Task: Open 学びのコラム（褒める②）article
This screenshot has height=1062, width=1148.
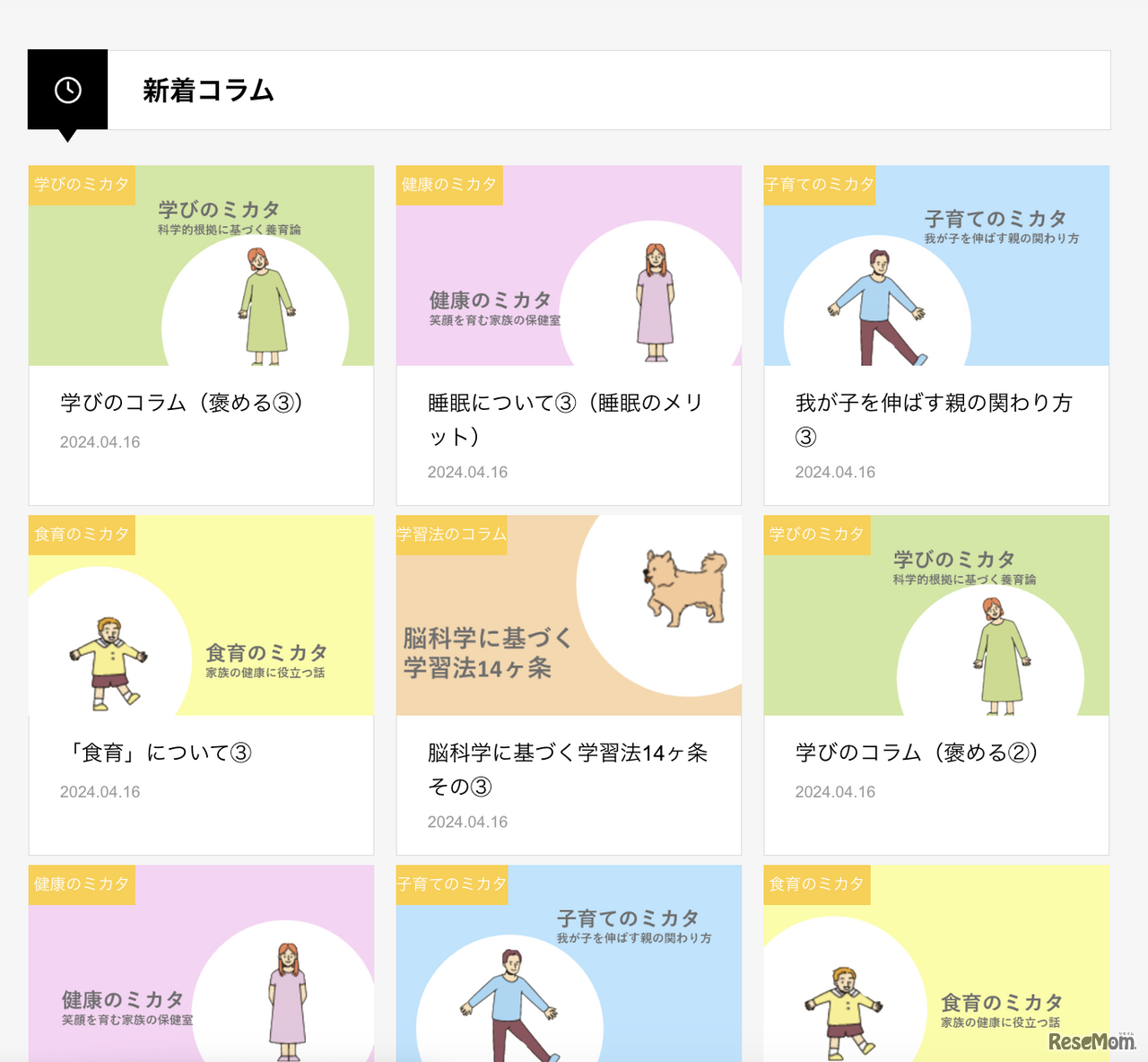Action: 917,753
